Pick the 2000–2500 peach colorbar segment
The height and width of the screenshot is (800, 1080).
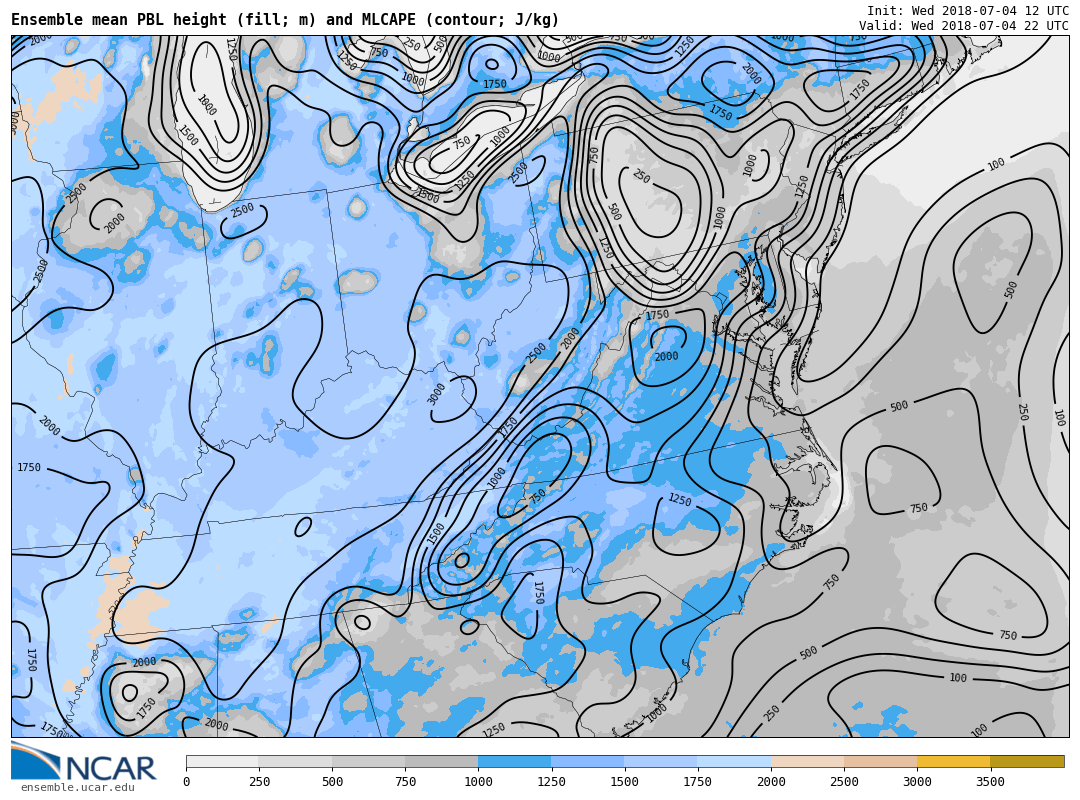coord(807,761)
